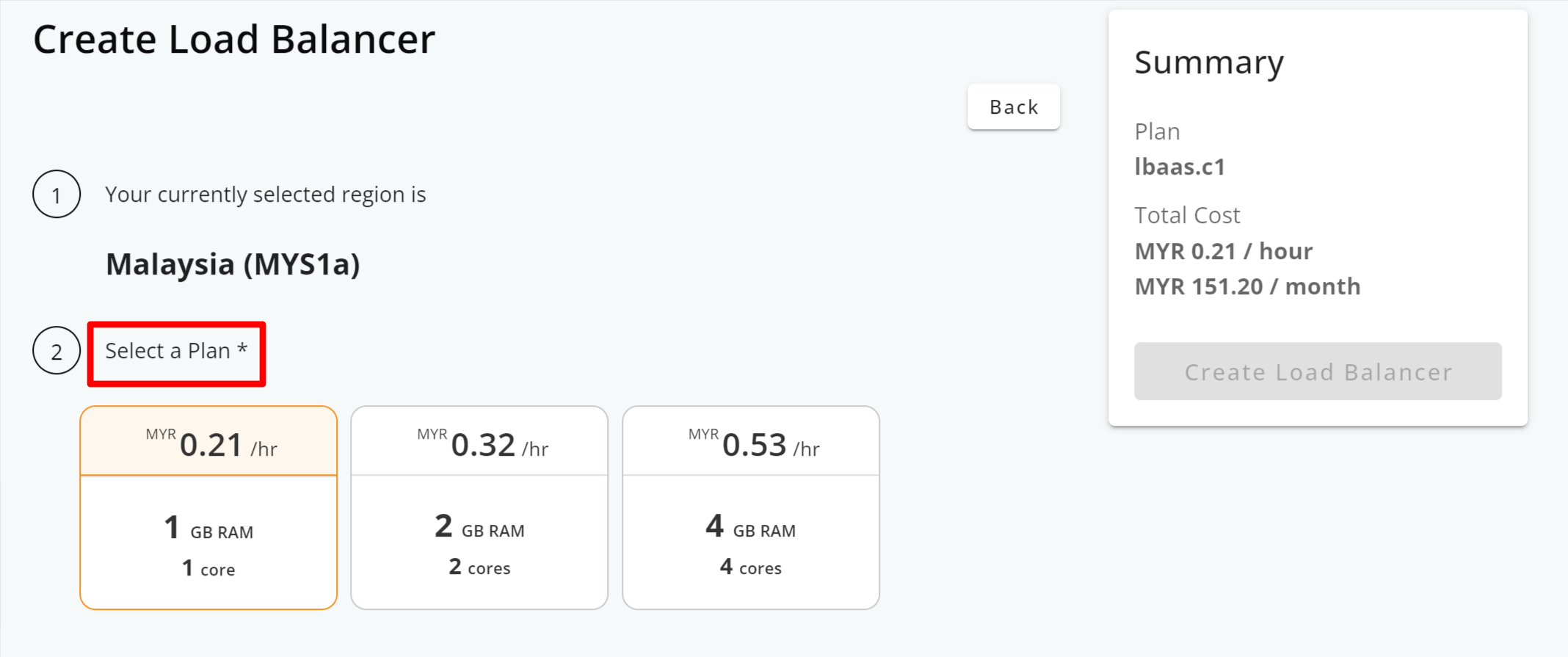Click the MYR 0.21 / hour cost

click(x=1223, y=251)
